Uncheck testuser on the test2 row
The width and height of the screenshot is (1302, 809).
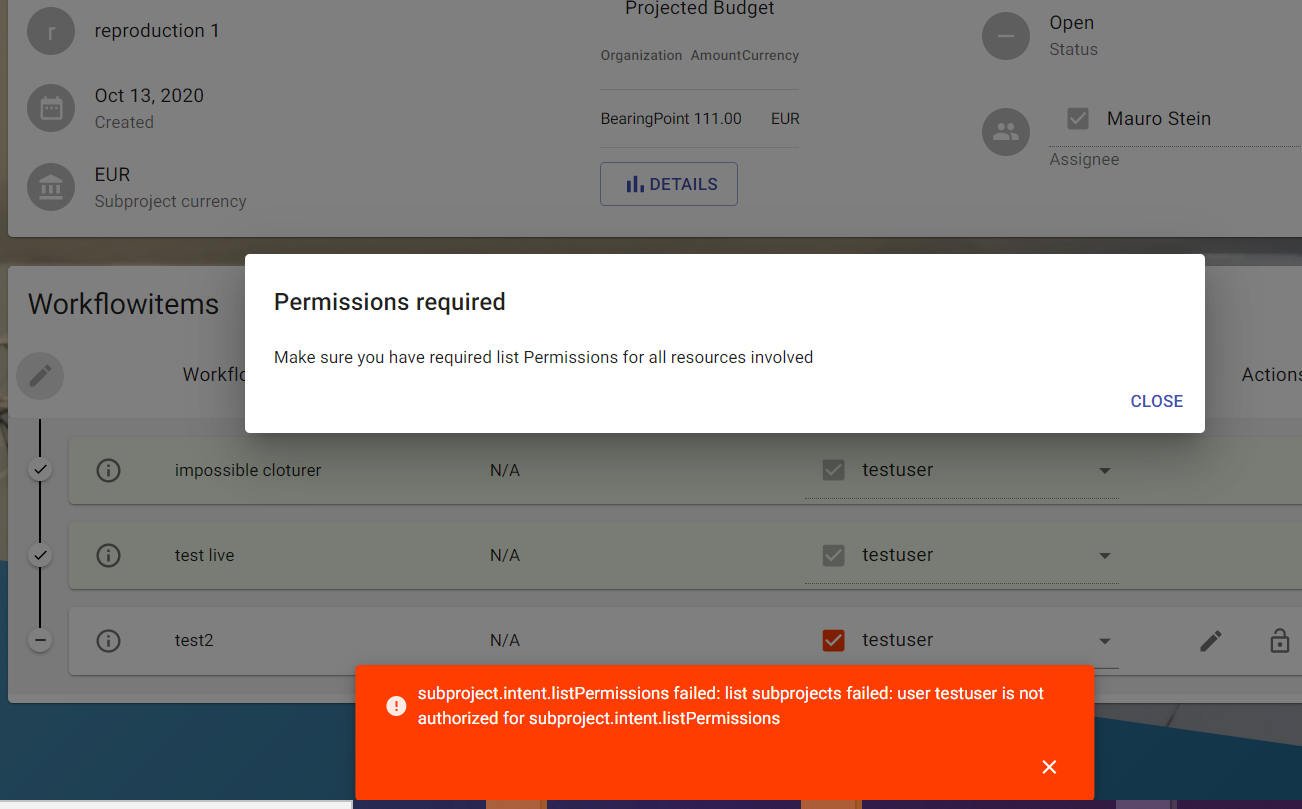tap(833, 640)
